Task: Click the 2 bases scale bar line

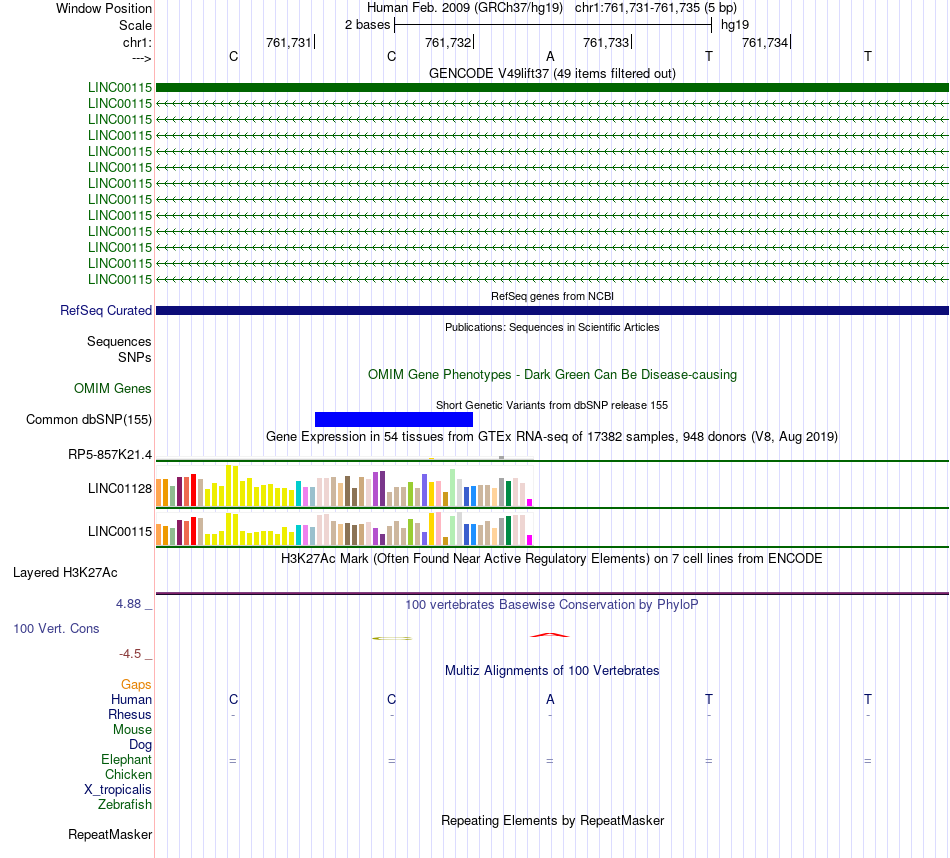Action: click(553, 25)
